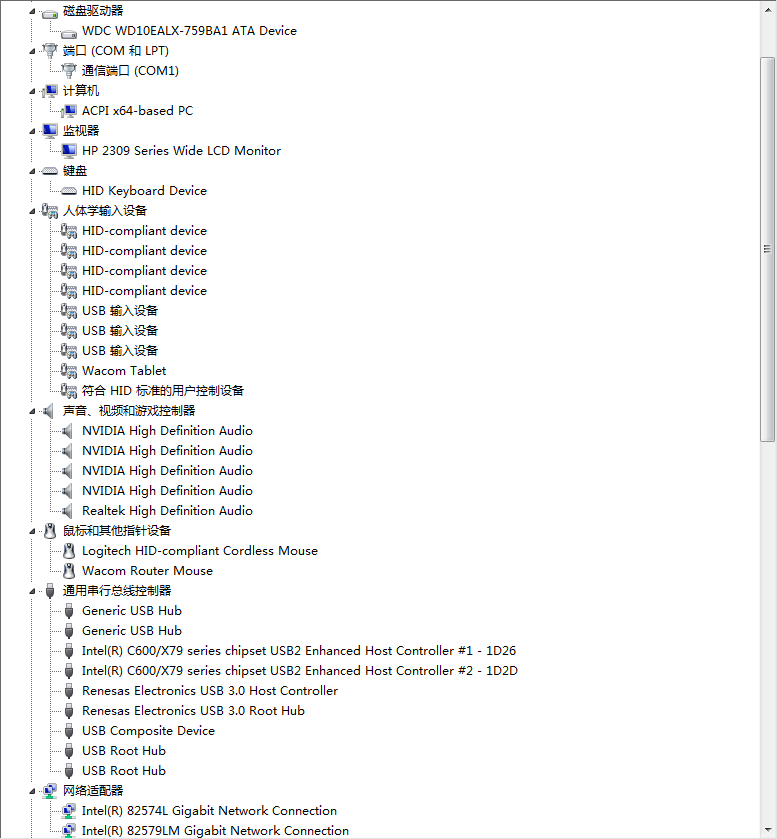
Task: Select WDC WD10EALX-759BA1 ATA Device
Action: pos(189,31)
